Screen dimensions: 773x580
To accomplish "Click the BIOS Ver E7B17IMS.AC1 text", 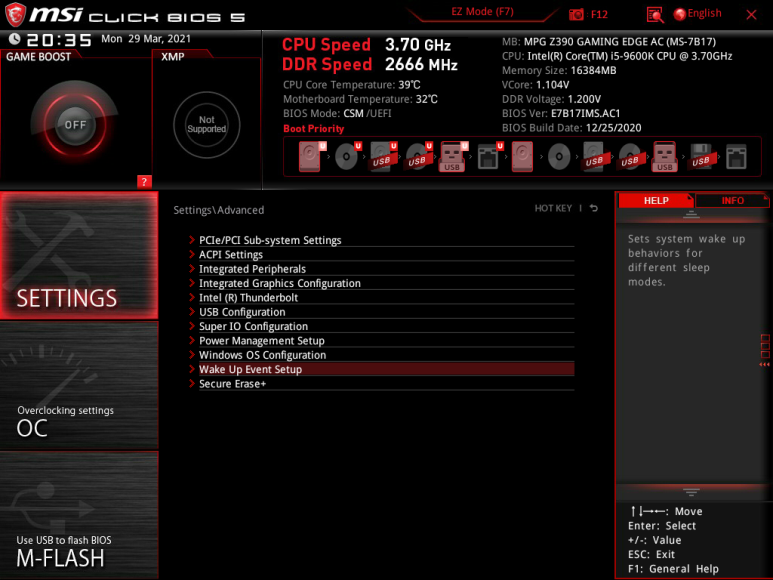I will click(561, 113).
